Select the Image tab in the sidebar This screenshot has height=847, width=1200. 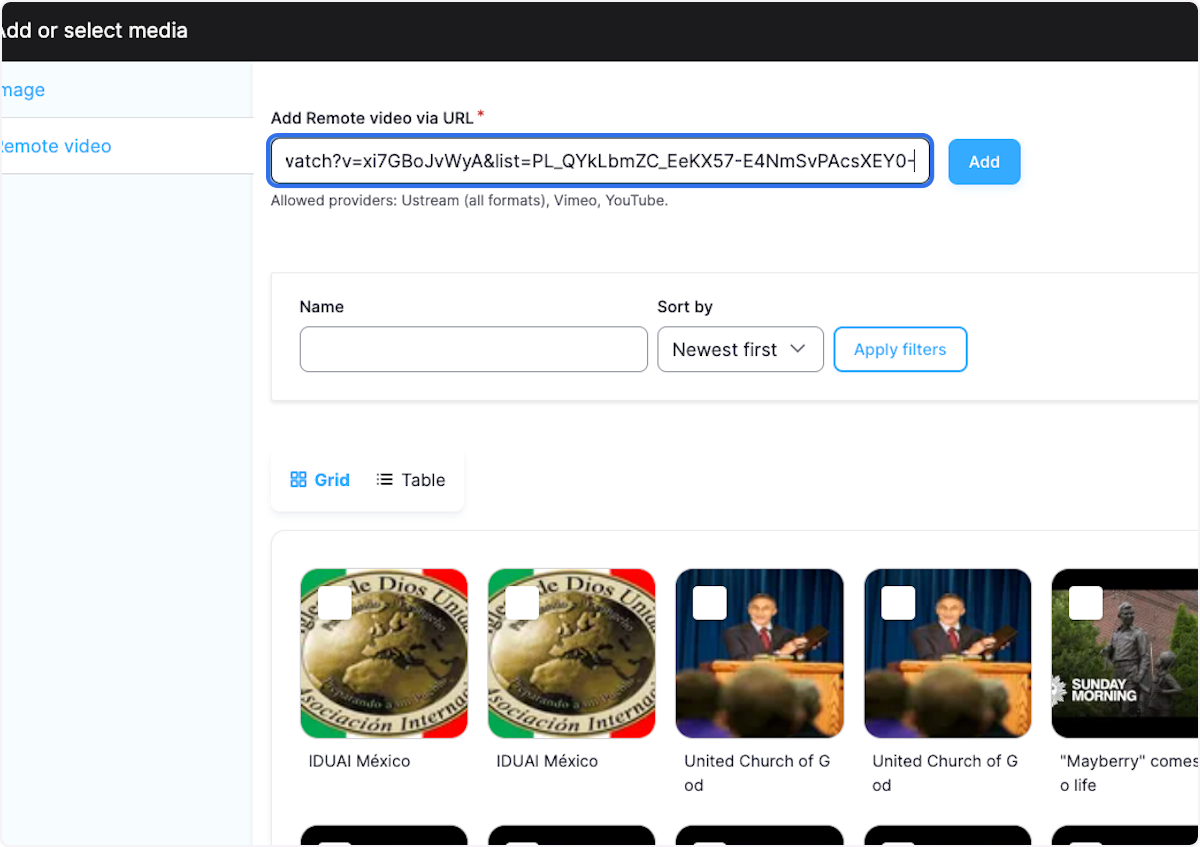coord(22,90)
